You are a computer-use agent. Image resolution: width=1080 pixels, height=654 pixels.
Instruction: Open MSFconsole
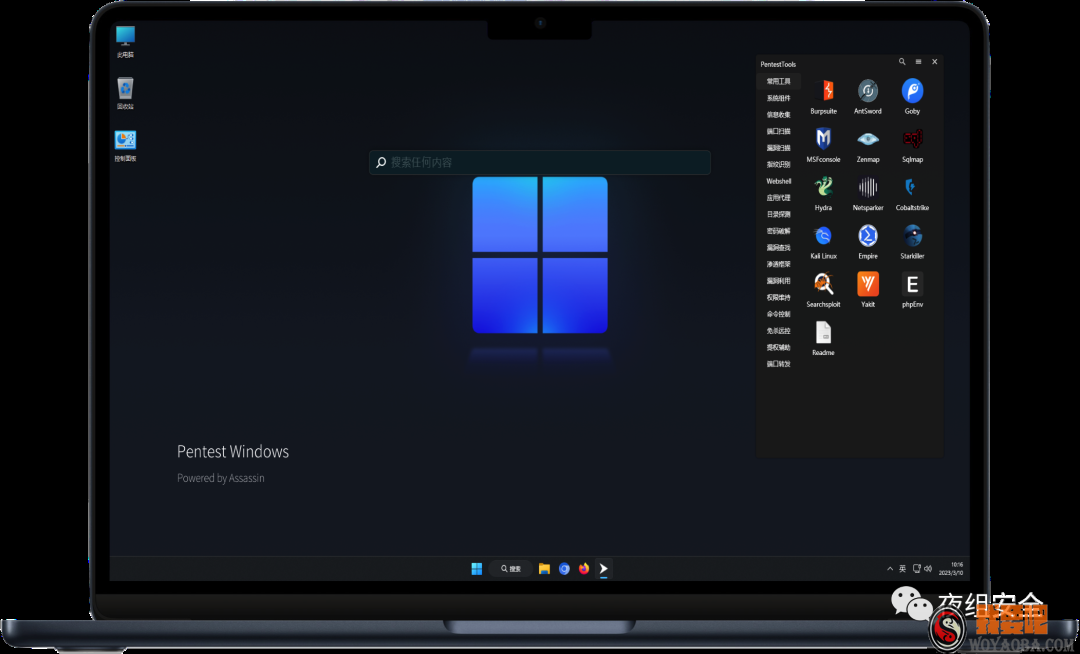point(823,145)
